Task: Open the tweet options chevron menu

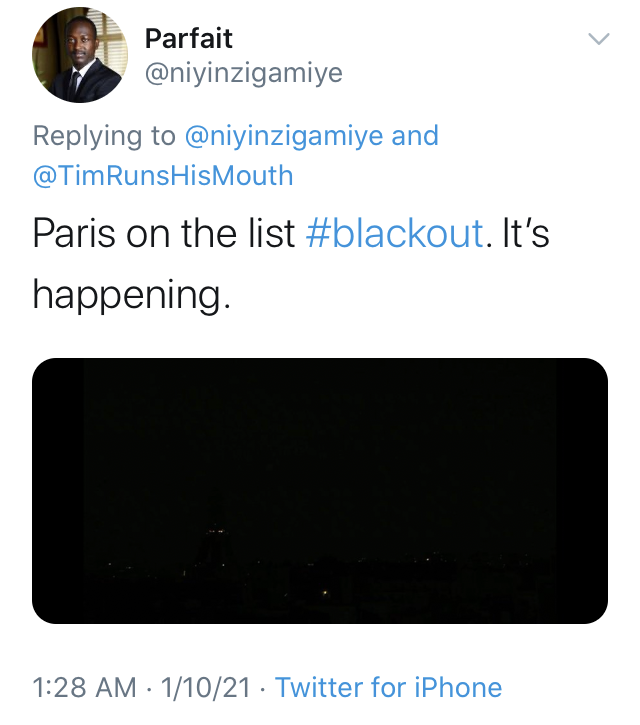Action: (599, 38)
